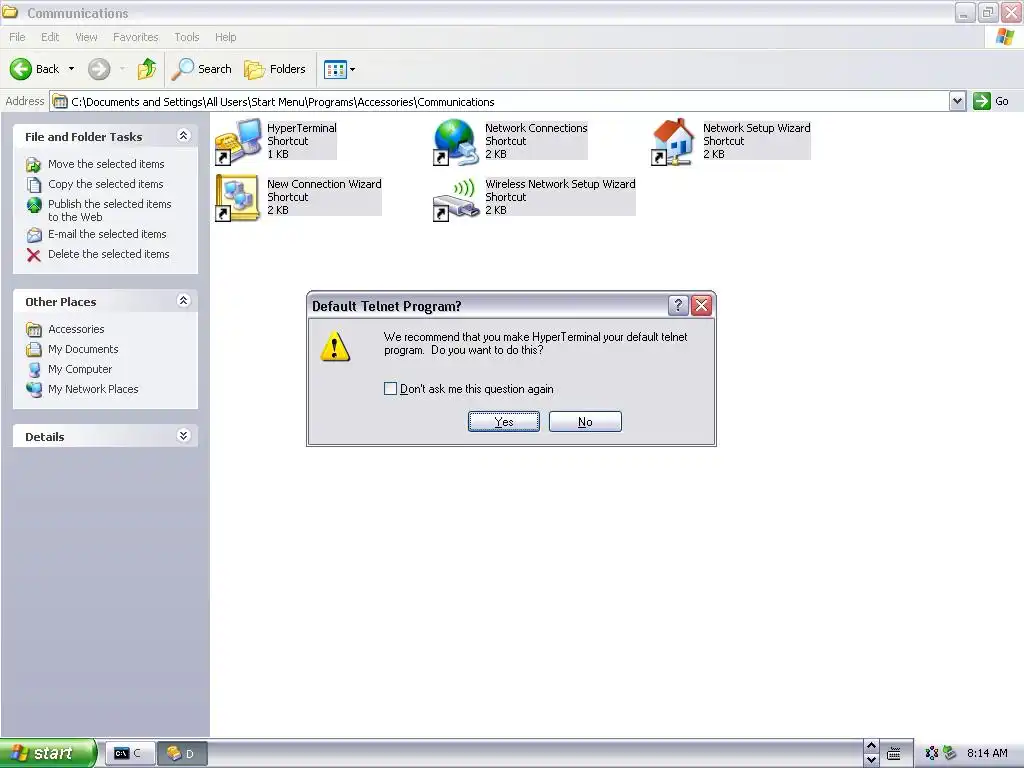The image size is (1024, 768).
Task: Click the Start button
Action: tap(48, 753)
